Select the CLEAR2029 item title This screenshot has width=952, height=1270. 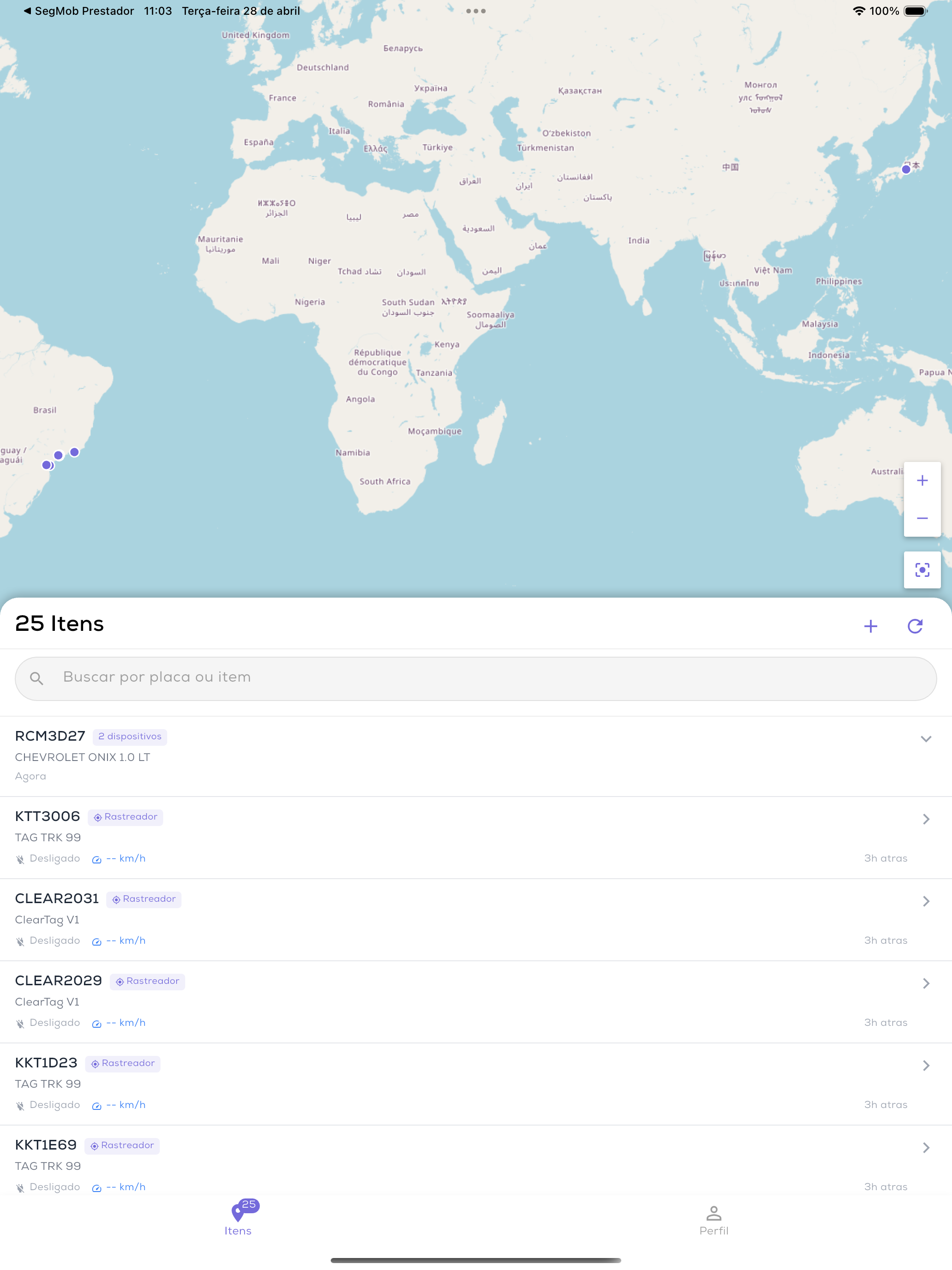pos(59,981)
